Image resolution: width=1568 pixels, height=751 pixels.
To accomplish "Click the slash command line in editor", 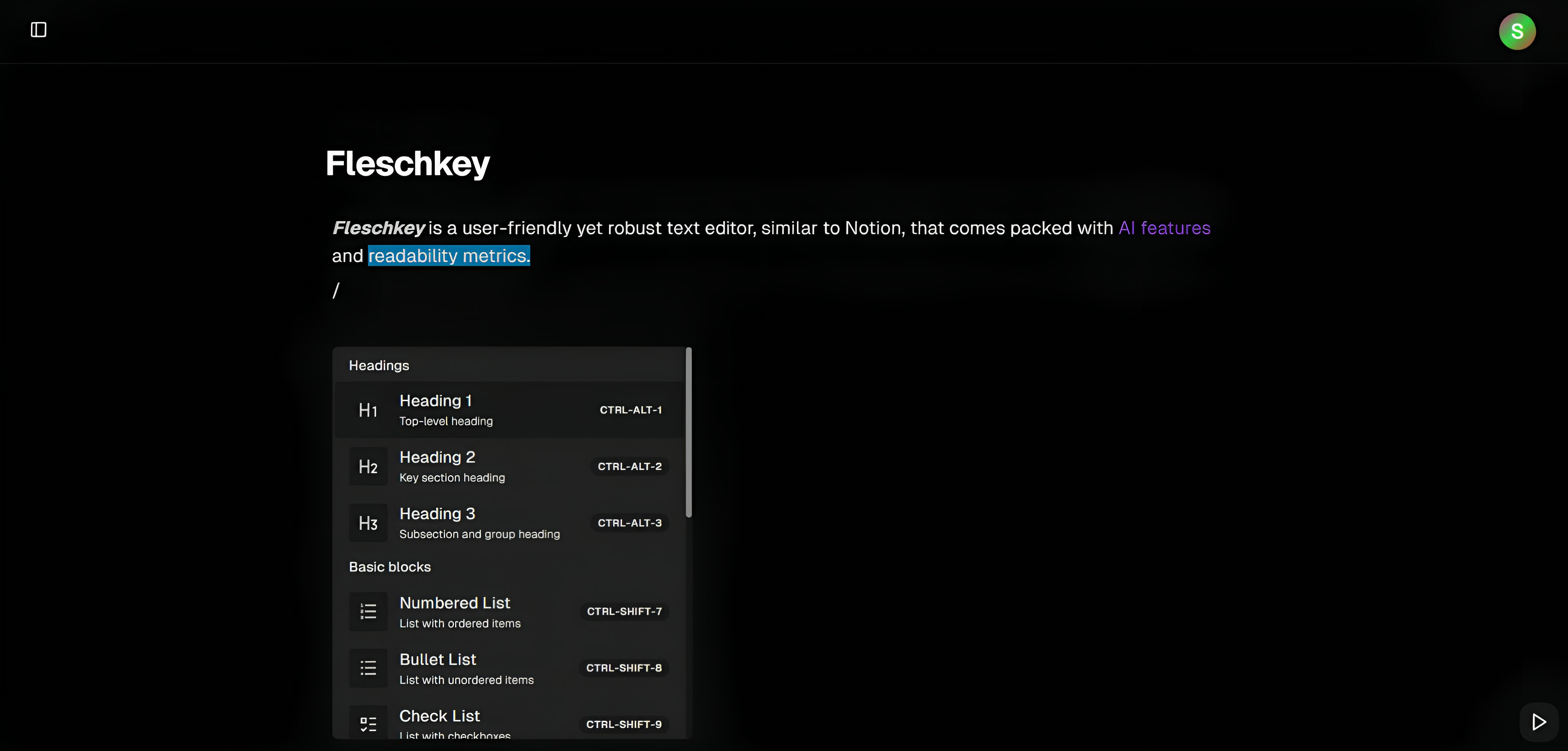I will (336, 291).
